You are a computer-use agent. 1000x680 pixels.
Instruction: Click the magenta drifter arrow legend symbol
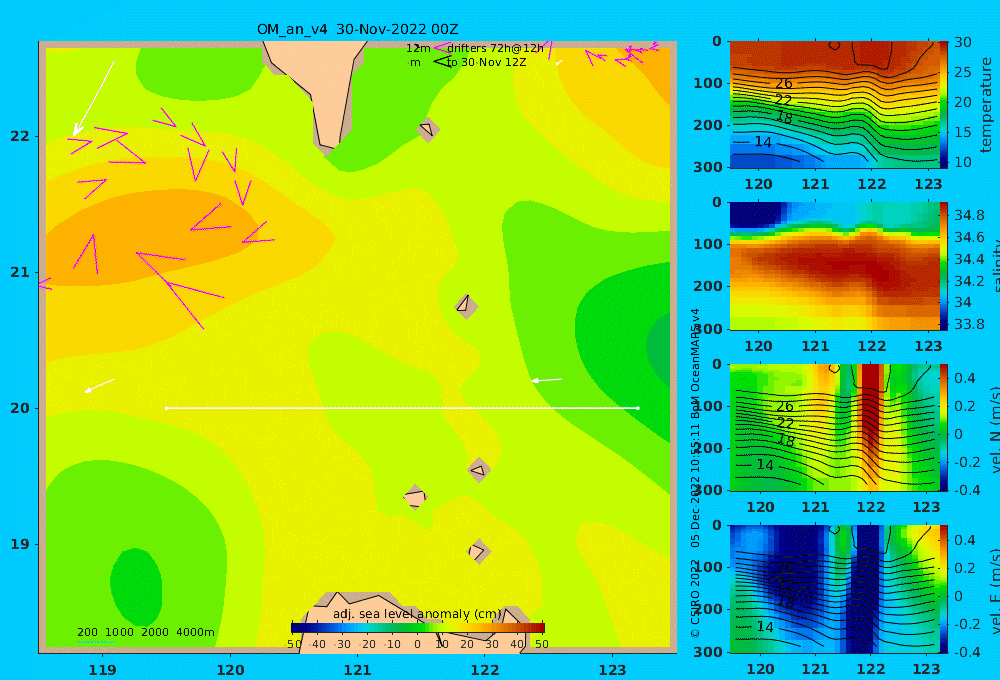tap(441, 48)
